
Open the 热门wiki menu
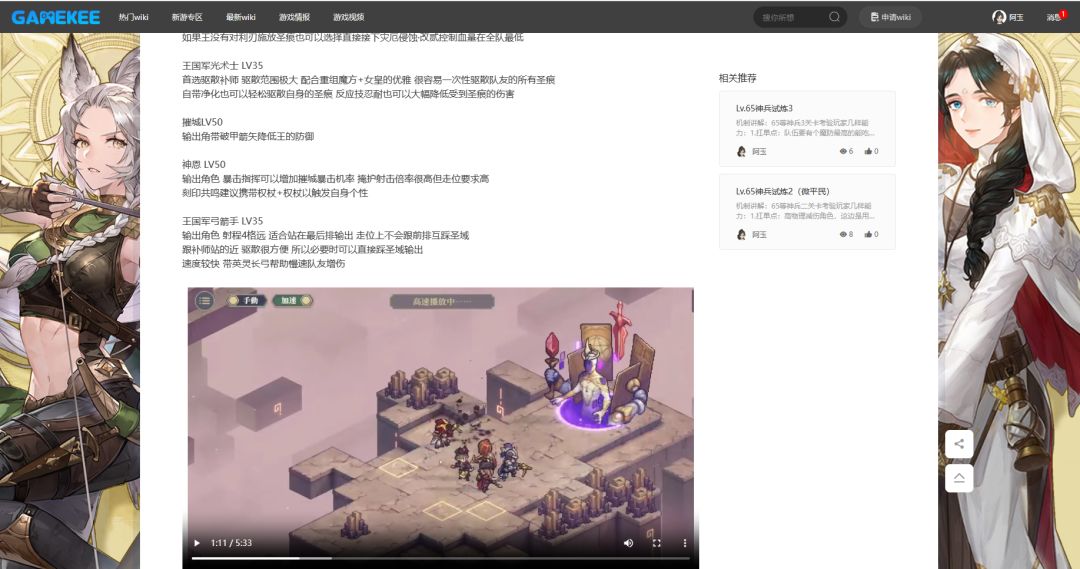[x=134, y=17]
